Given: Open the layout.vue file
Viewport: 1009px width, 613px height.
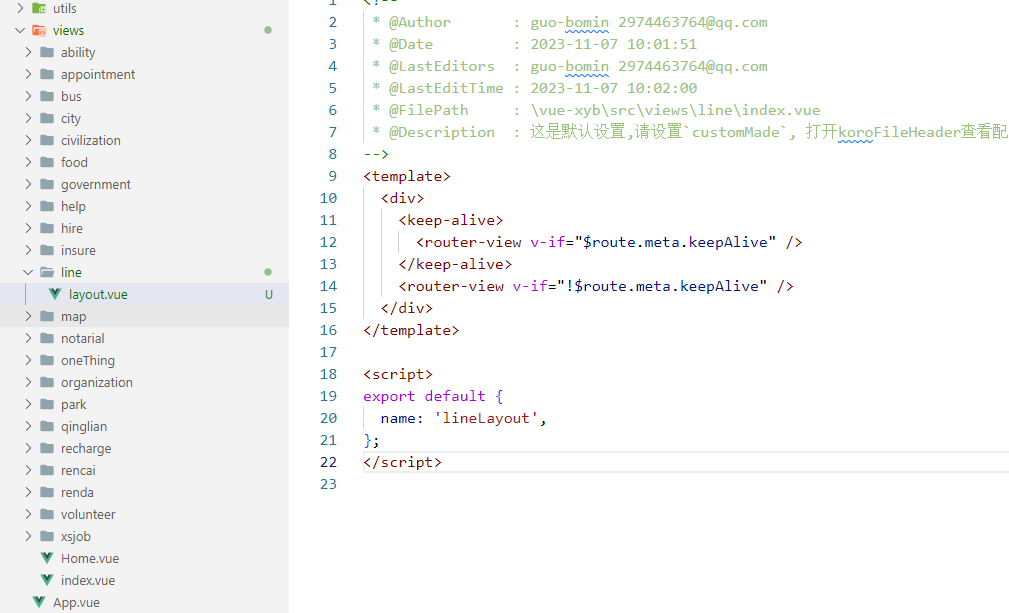Looking at the screenshot, I should point(98,295).
